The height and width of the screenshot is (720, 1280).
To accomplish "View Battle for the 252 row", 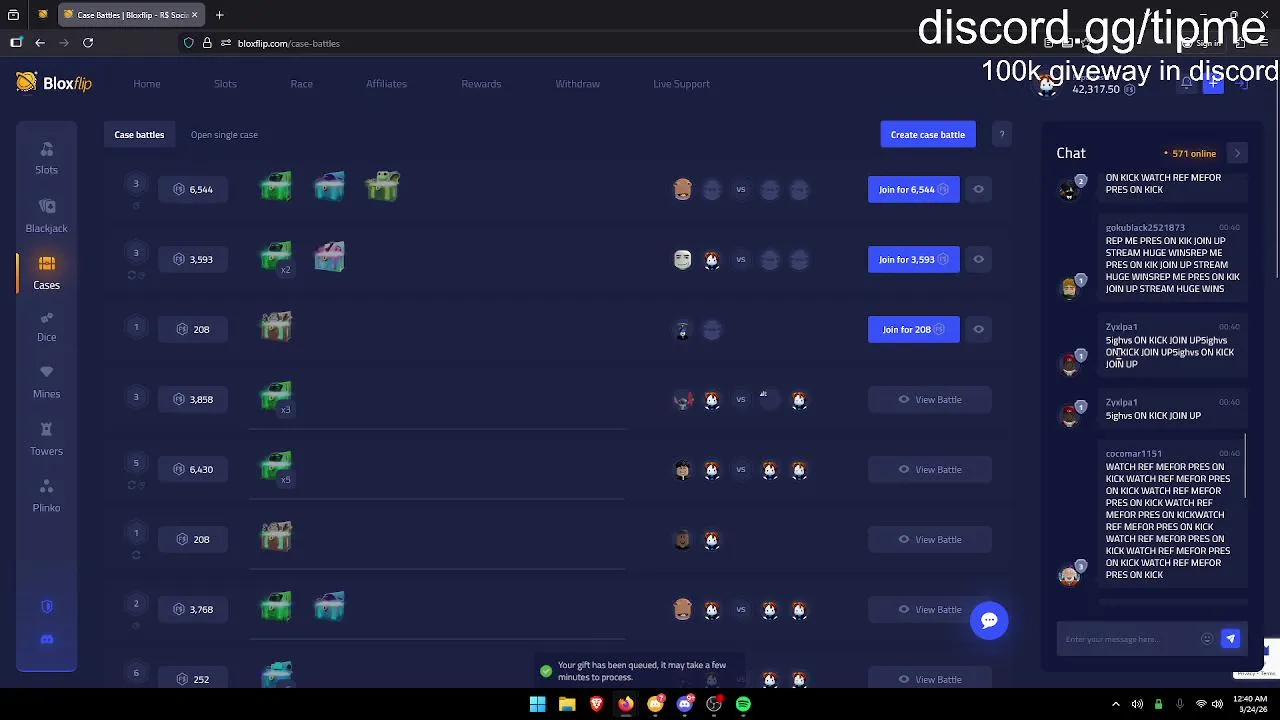I will pyautogui.click(x=930, y=679).
